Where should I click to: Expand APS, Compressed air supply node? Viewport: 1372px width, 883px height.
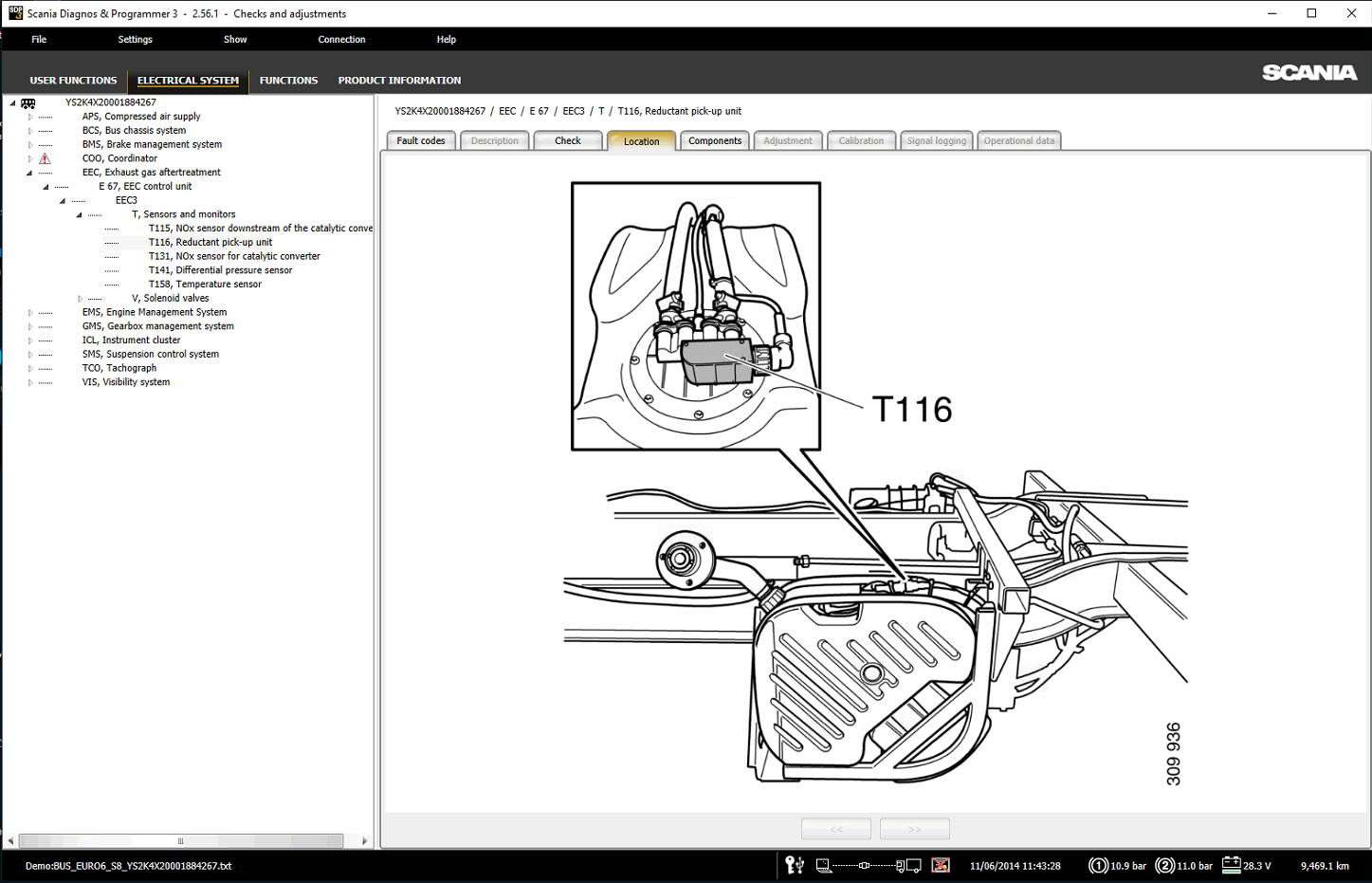(30, 117)
